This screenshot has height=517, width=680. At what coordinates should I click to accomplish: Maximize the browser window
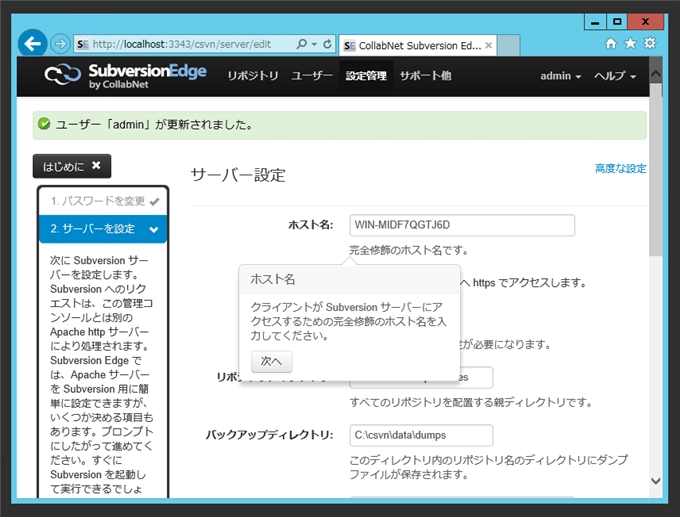click(617, 22)
